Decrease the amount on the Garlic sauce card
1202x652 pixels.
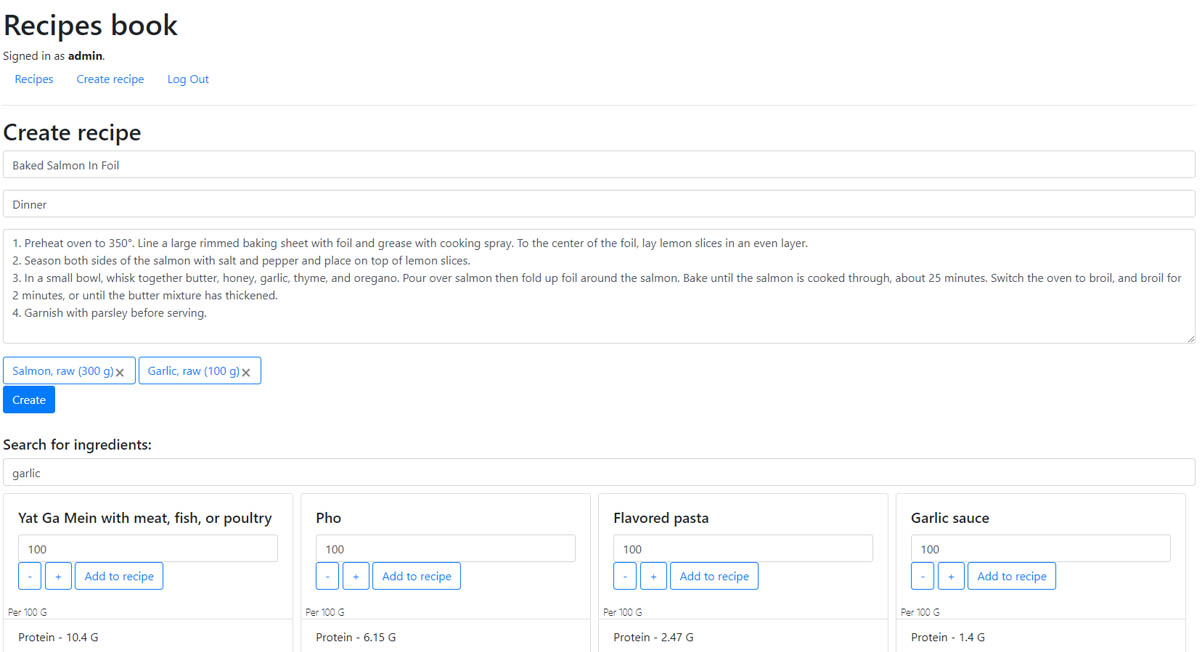point(922,576)
